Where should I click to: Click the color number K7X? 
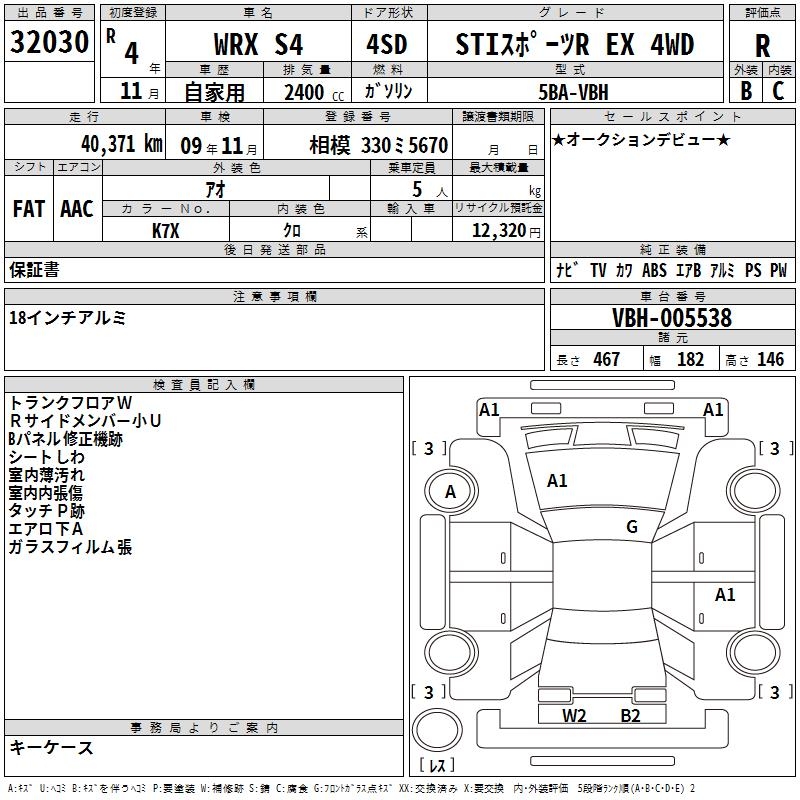(166, 231)
